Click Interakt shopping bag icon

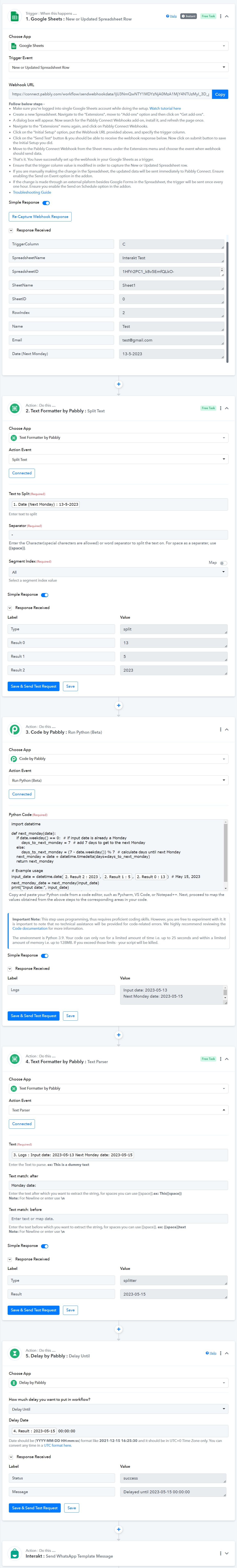tap(15, 1553)
